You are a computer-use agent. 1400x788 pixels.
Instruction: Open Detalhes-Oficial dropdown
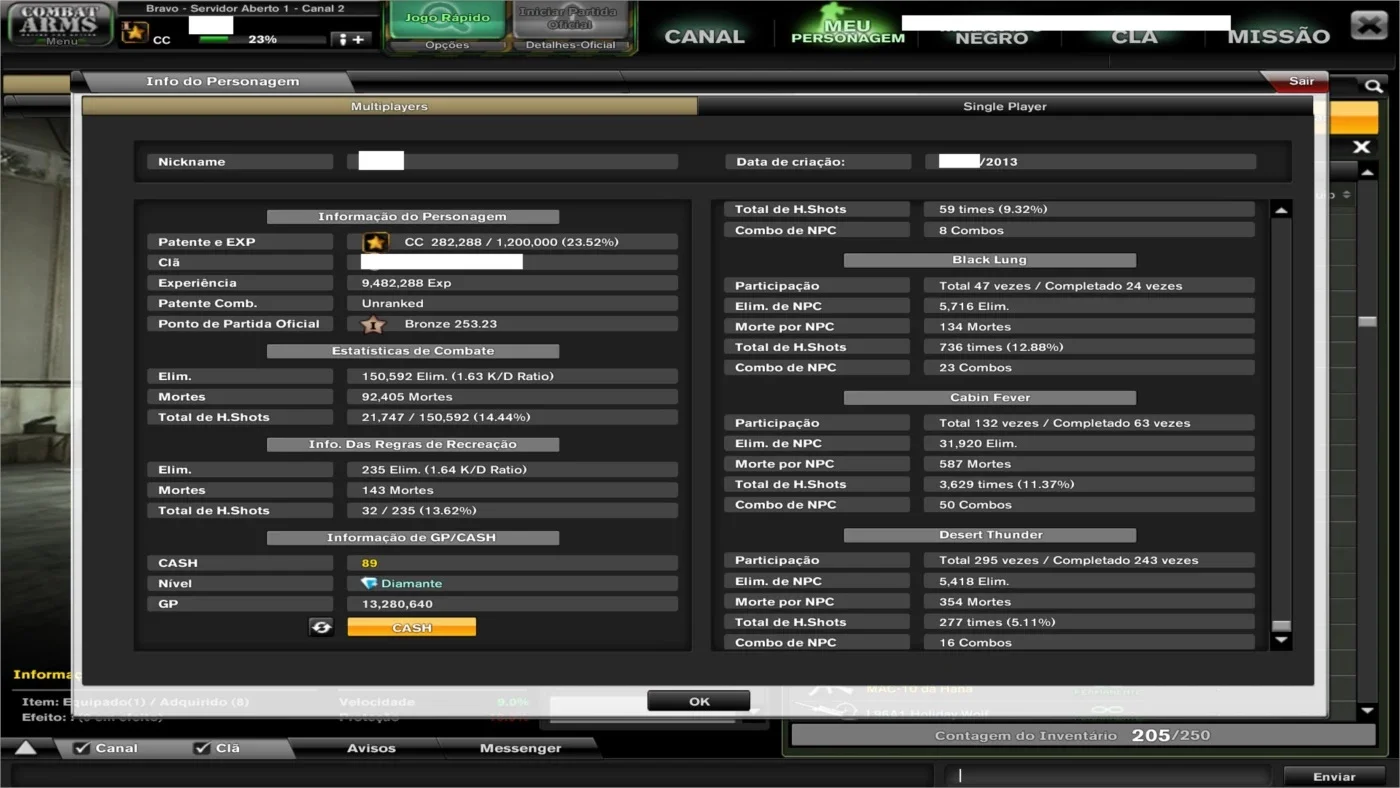(x=570, y=46)
